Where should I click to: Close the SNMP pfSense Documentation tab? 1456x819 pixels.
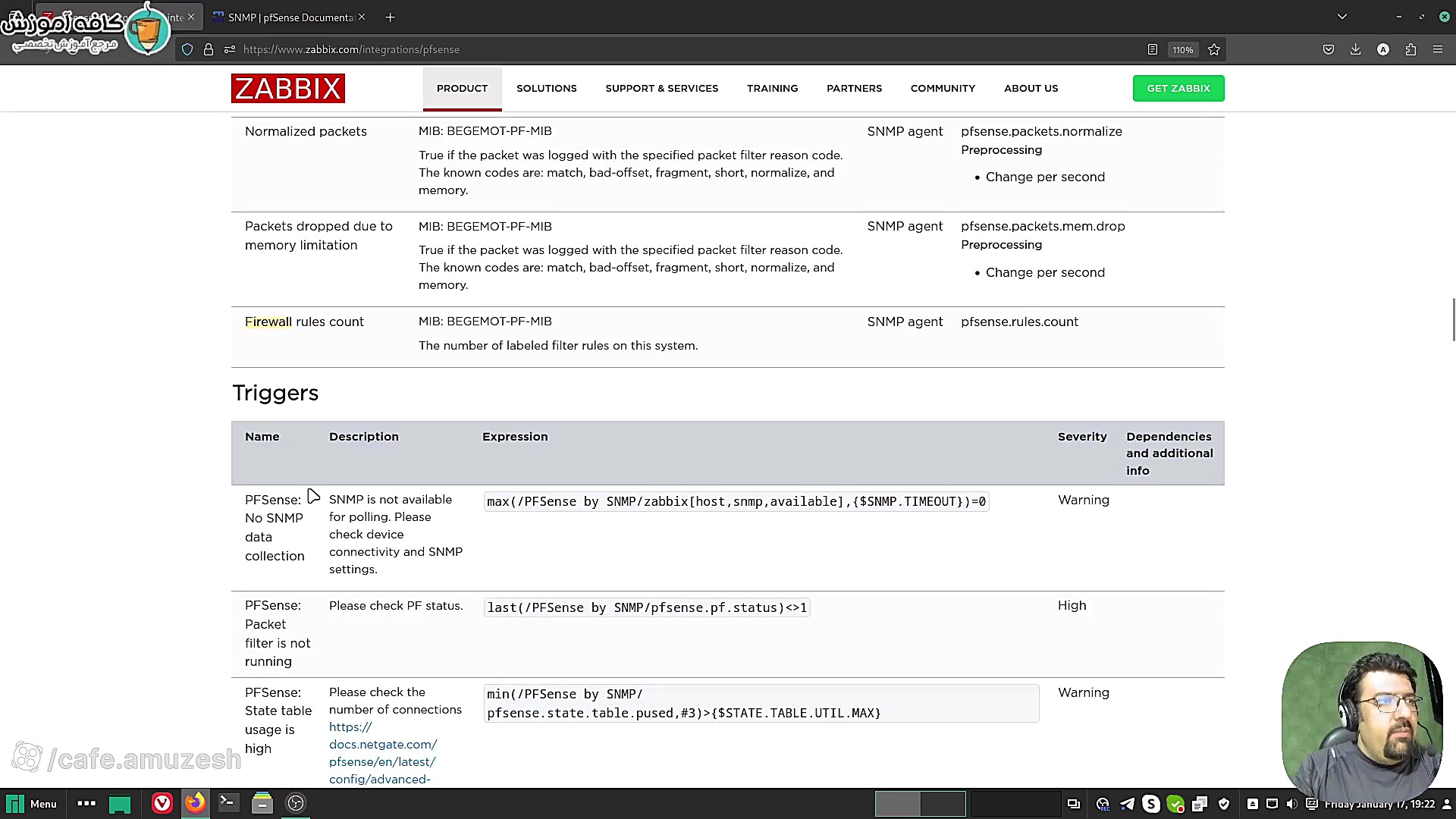pyautogui.click(x=362, y=17)
